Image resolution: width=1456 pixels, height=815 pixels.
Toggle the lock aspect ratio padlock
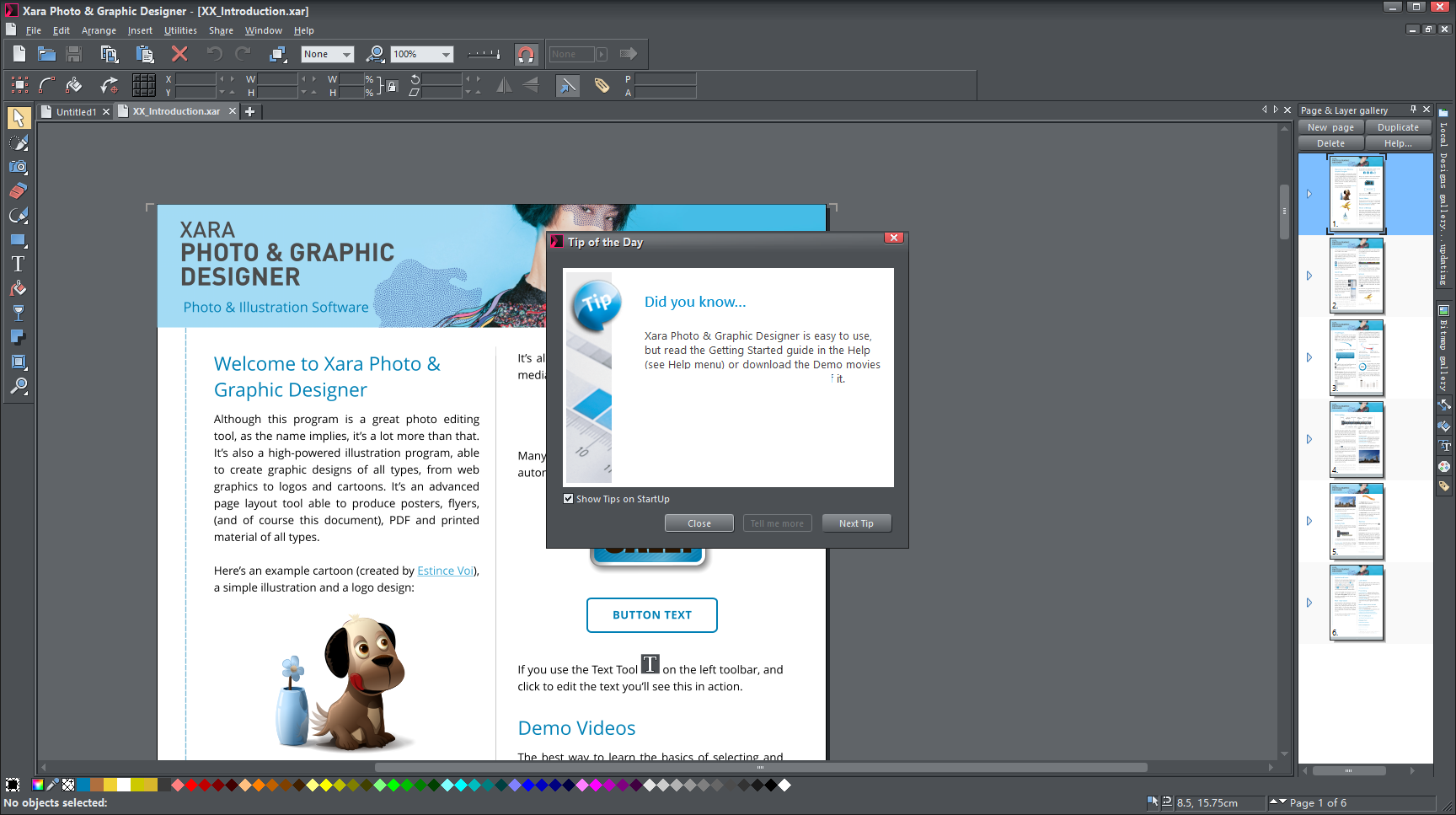pyautogui.click(x=391, y=85)
